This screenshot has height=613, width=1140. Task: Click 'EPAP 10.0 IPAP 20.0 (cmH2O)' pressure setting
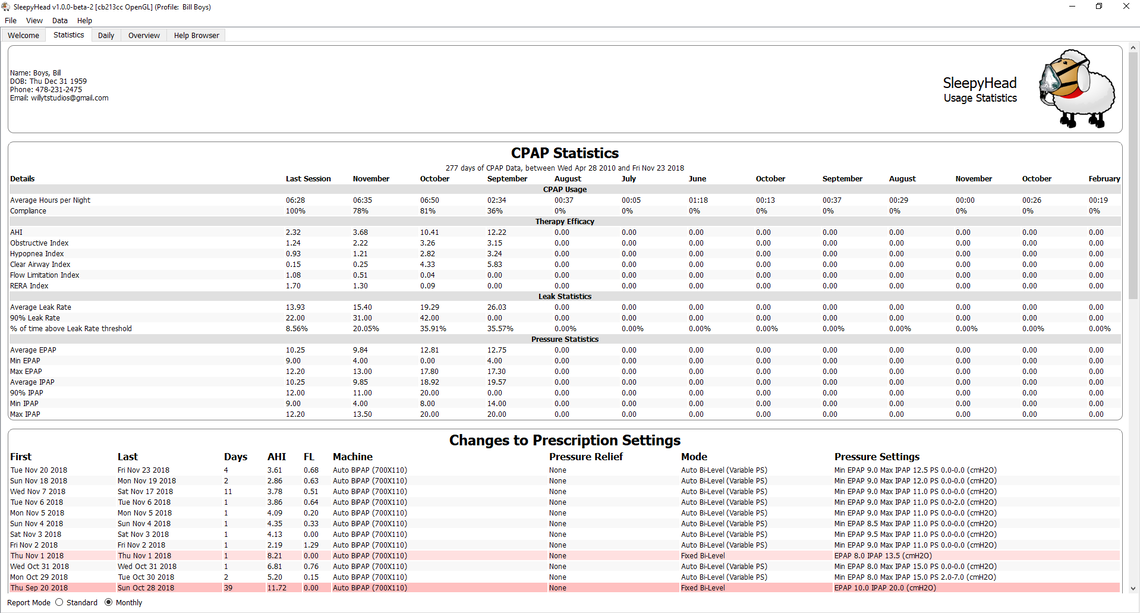click(x=885, y=588)
